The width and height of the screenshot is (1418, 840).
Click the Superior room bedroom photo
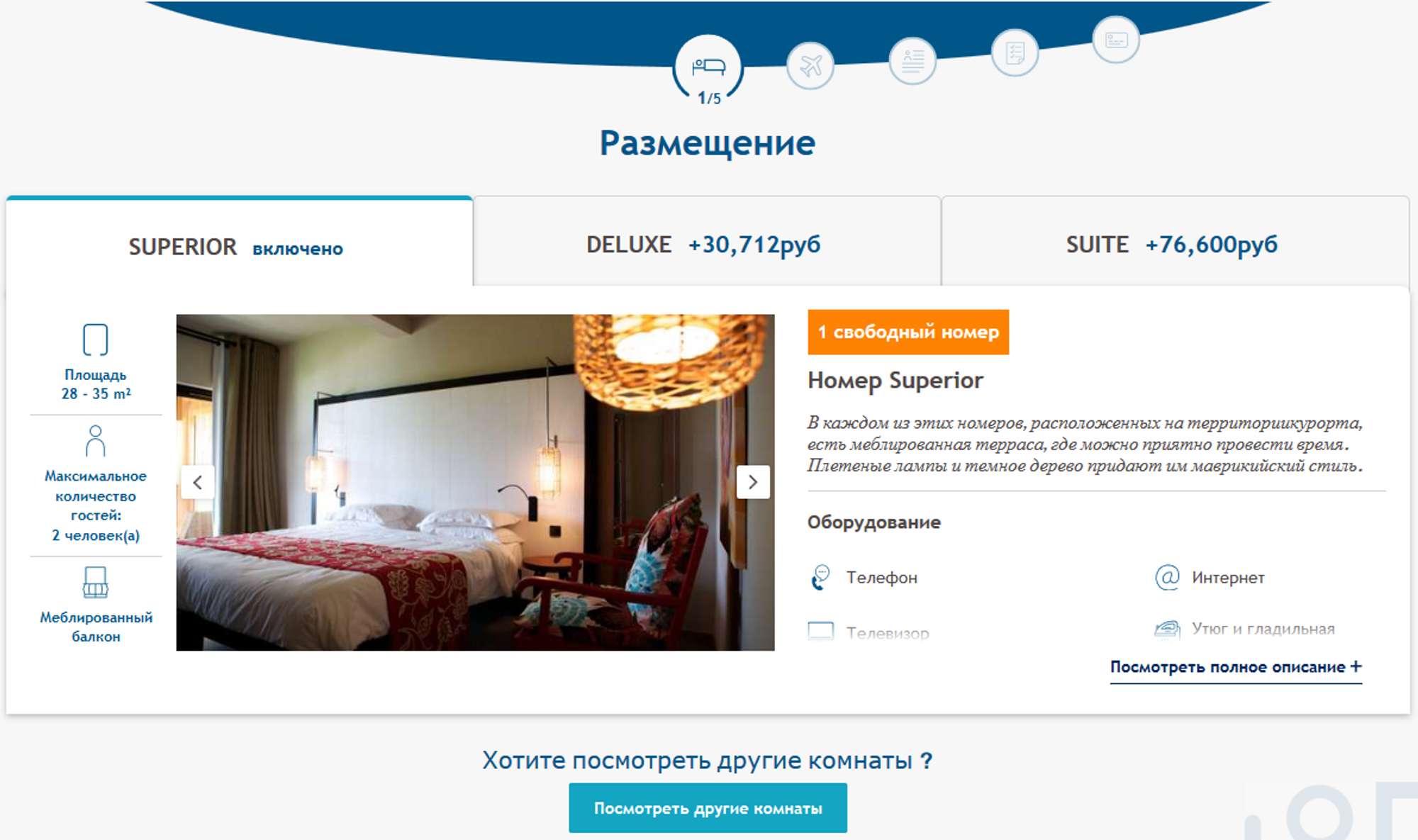(475, 483)
